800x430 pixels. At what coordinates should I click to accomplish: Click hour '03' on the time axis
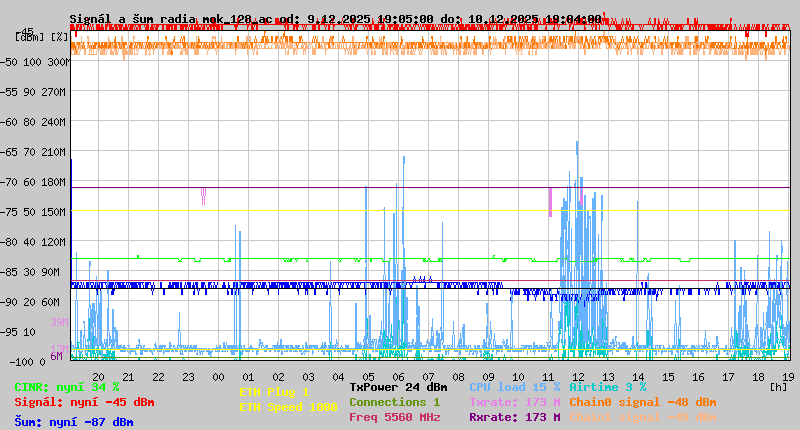tap(309, 377)
